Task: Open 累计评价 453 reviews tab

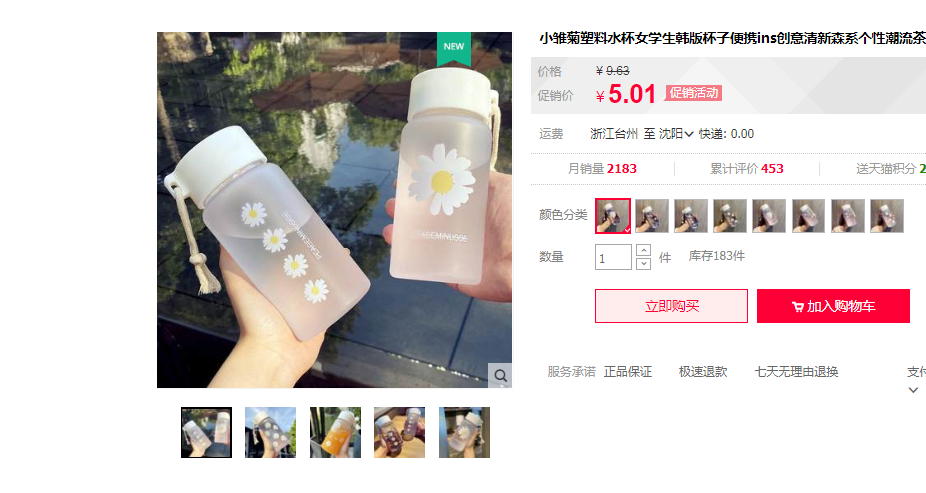Action: (x=746, y=169)
